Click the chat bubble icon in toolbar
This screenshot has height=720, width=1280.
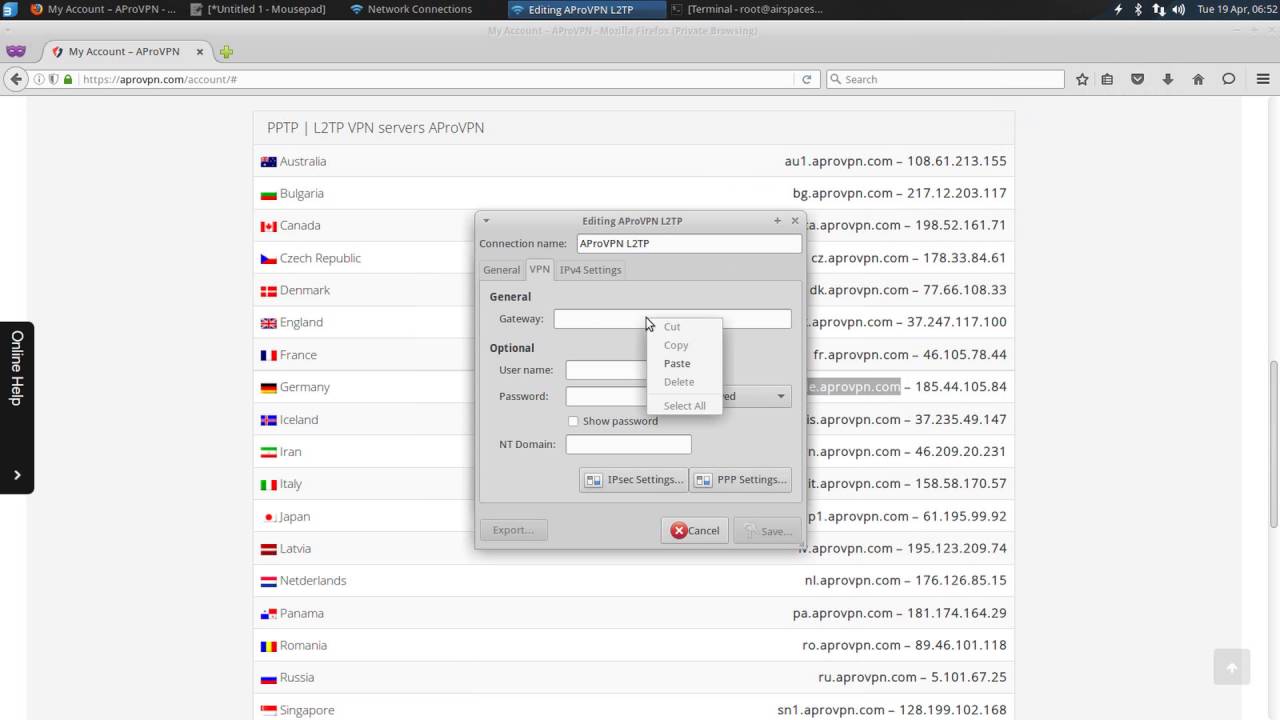[1229, 79]
